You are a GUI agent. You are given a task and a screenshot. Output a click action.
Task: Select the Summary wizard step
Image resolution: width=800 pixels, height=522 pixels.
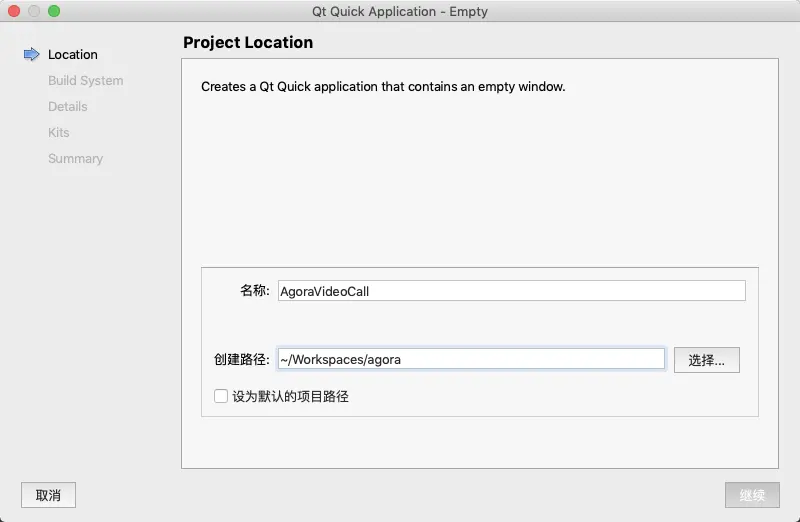point(75,159)
